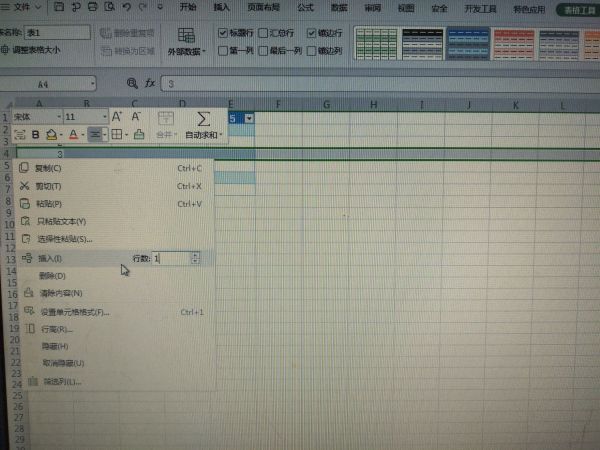The width and height of the screenshot is (600, 450).
Task: Click the merge cells (合并) icon
Action: pyautogui.click(x=166, y=119)
